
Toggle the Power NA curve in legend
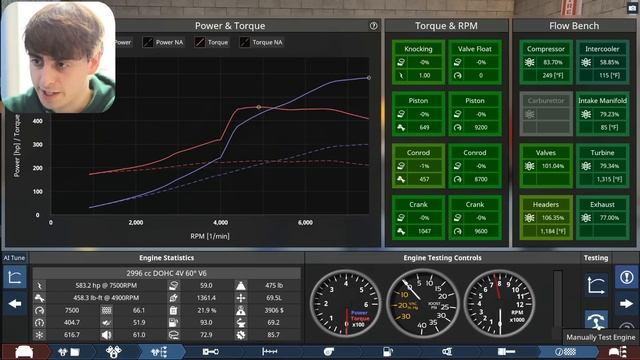[163, 42]
